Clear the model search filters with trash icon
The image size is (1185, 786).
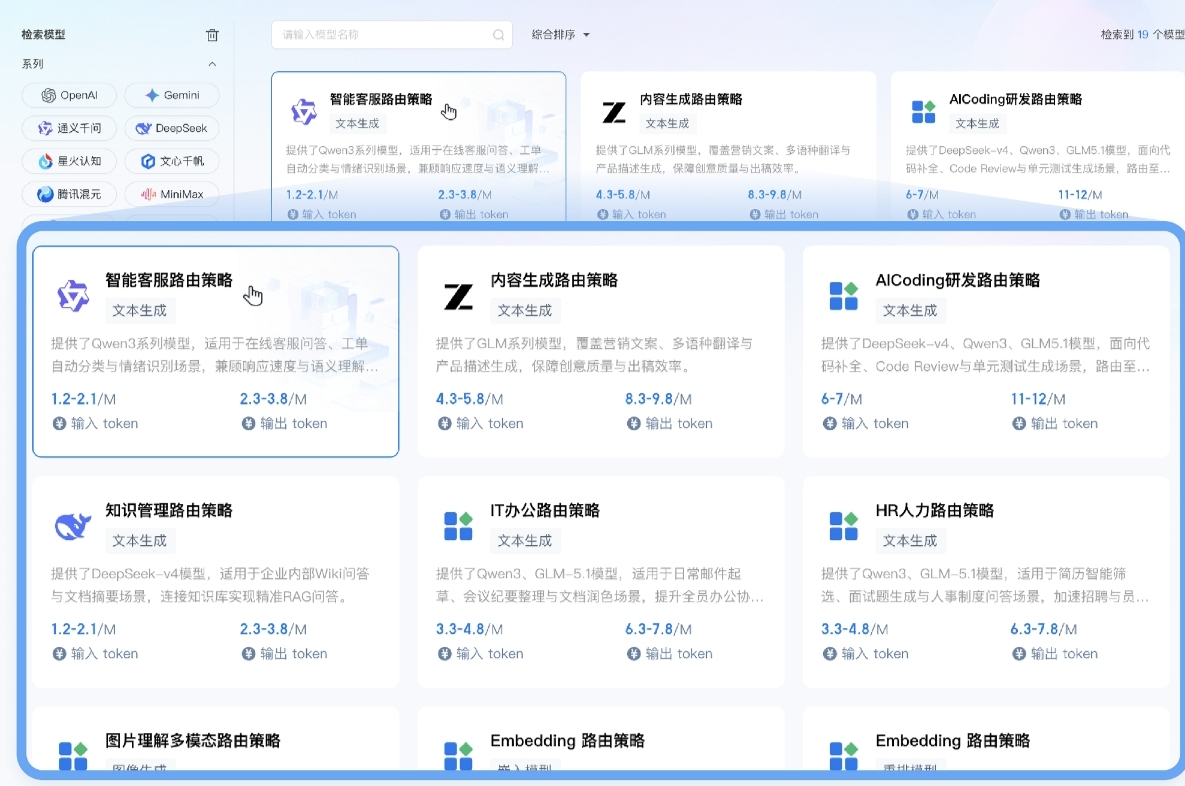pos(212,35)
